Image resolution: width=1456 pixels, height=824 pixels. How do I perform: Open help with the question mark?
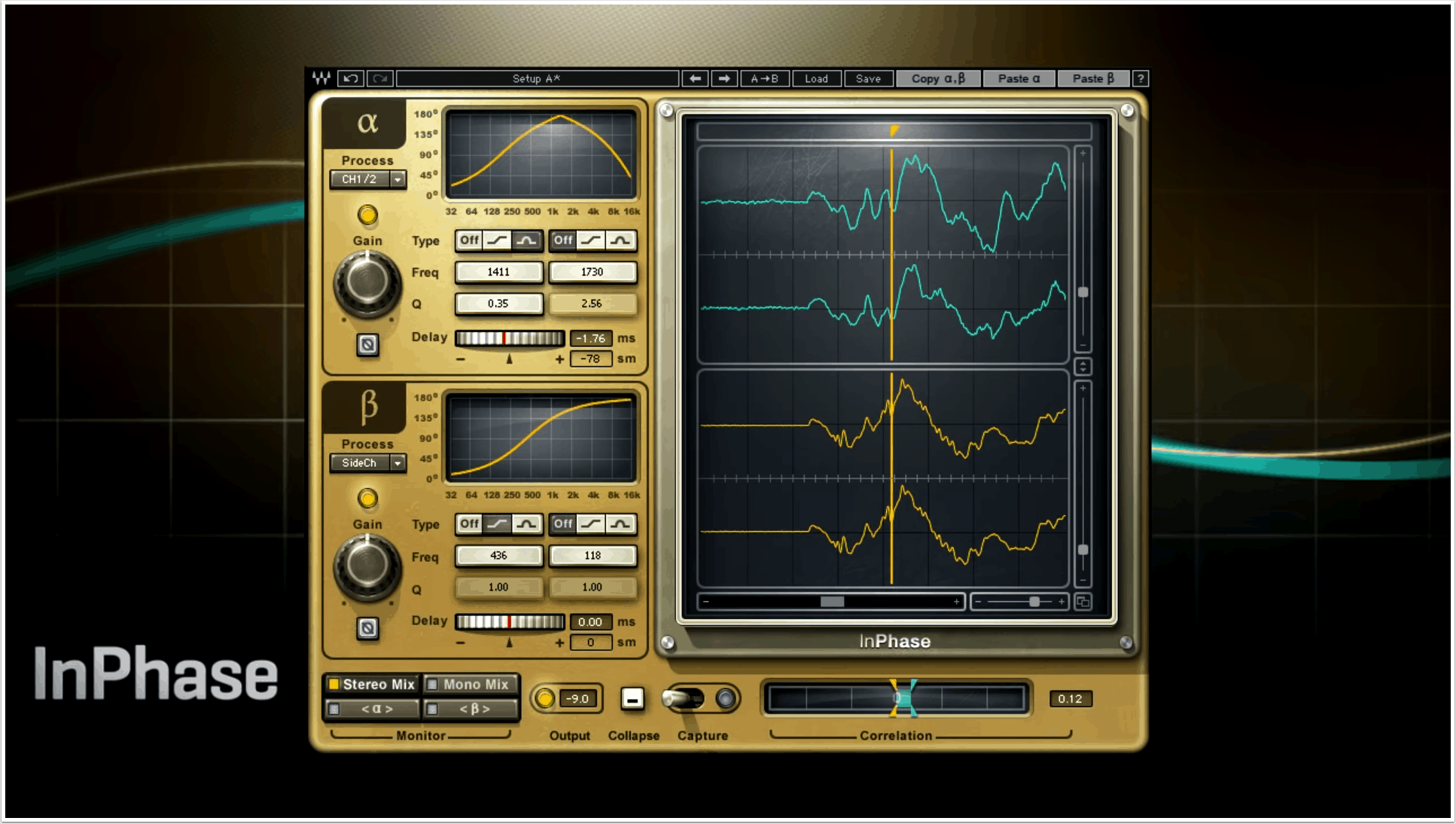click(1141, 78)
